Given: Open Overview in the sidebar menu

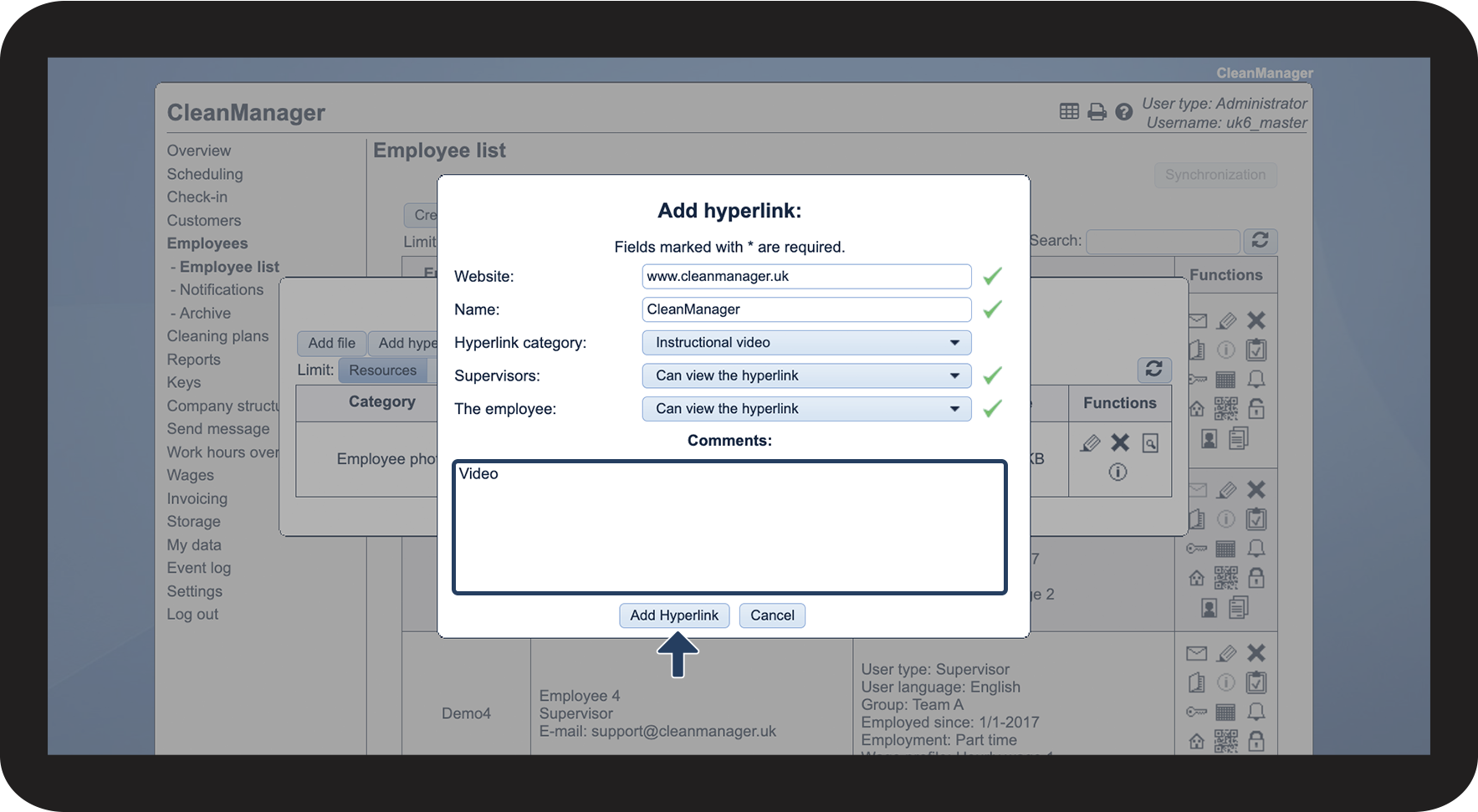Looking at the screenshot, I should click(199, 151).
